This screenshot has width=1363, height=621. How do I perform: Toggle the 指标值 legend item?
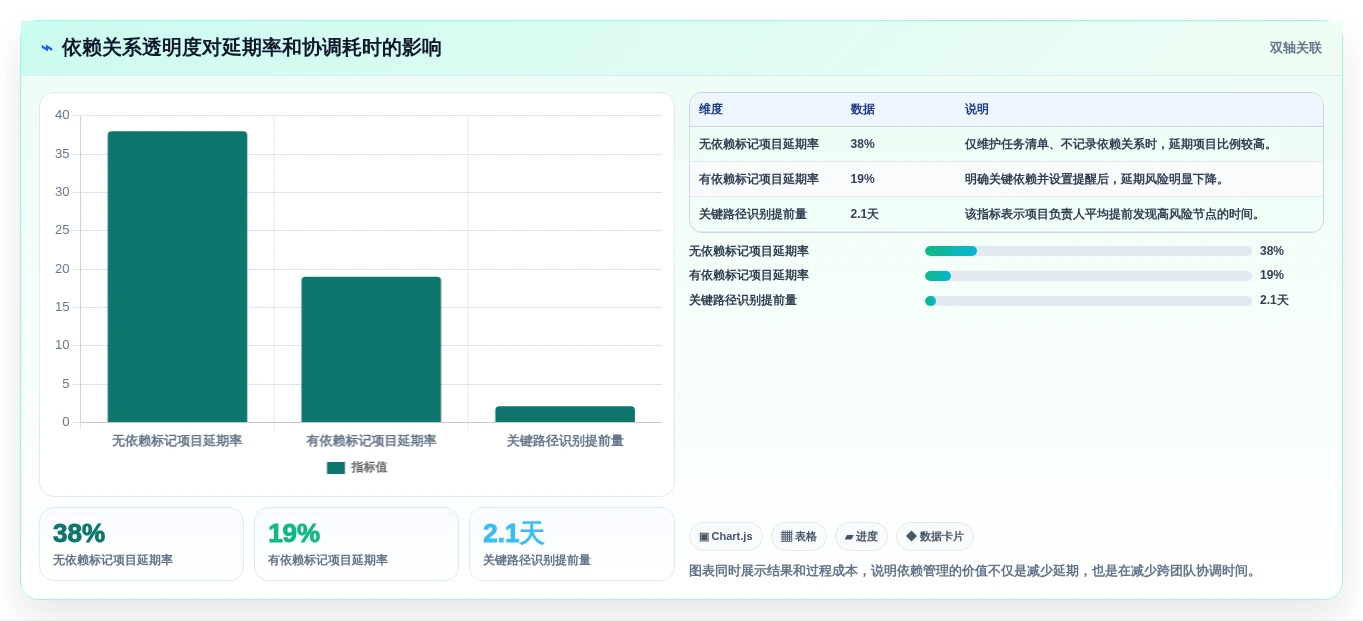click(357, 467)
